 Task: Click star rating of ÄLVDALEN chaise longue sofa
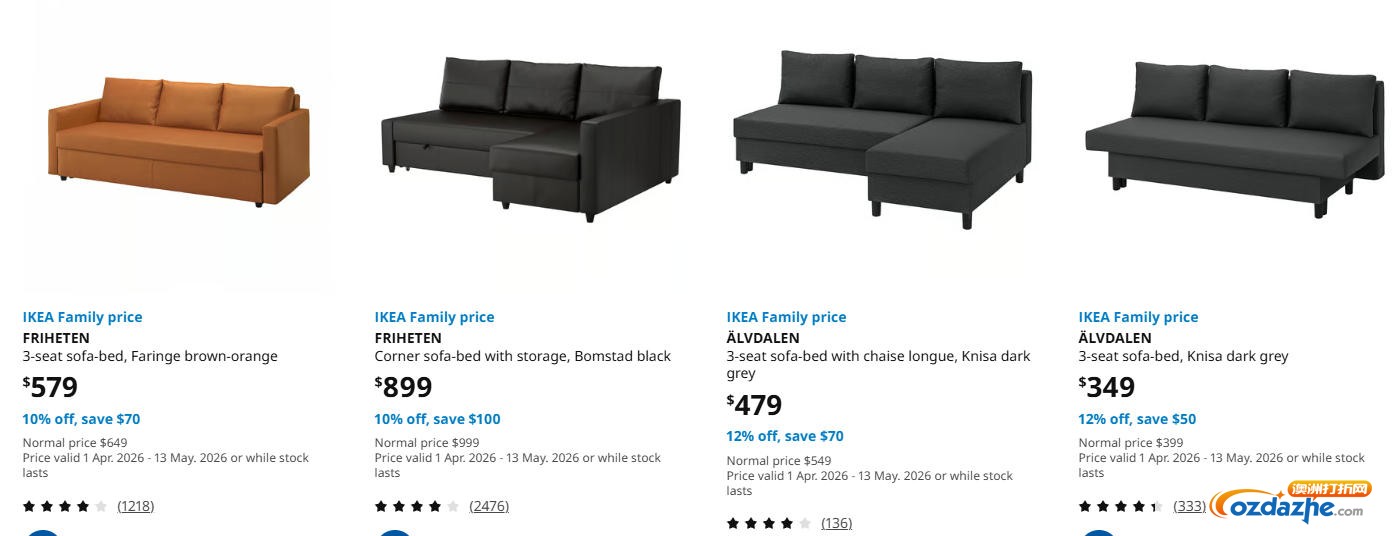[769, 523]
